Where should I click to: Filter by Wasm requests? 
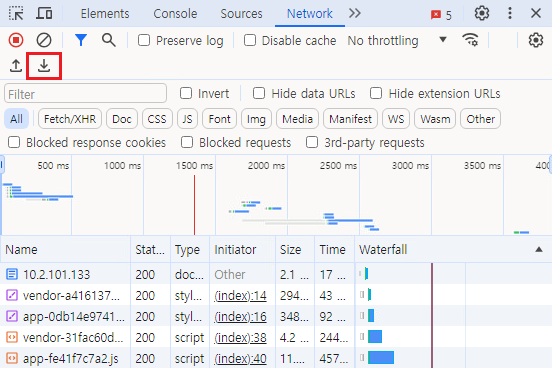435,119
